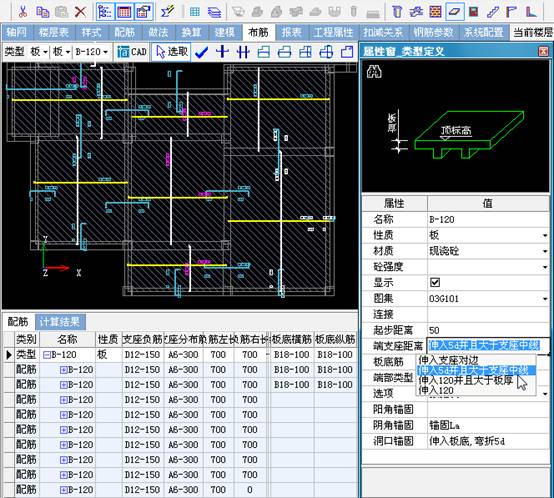Click the binoculars find icon

click(x=374, y=72)
